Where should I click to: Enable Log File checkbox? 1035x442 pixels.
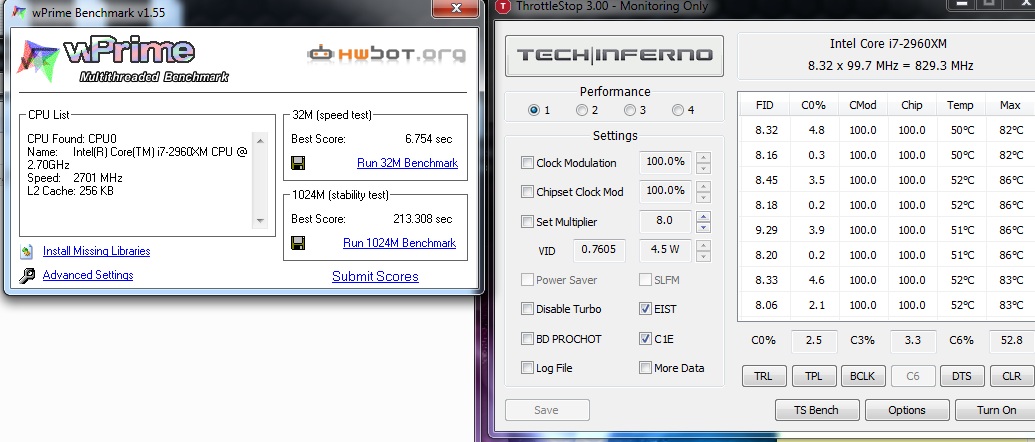point(527,367)
